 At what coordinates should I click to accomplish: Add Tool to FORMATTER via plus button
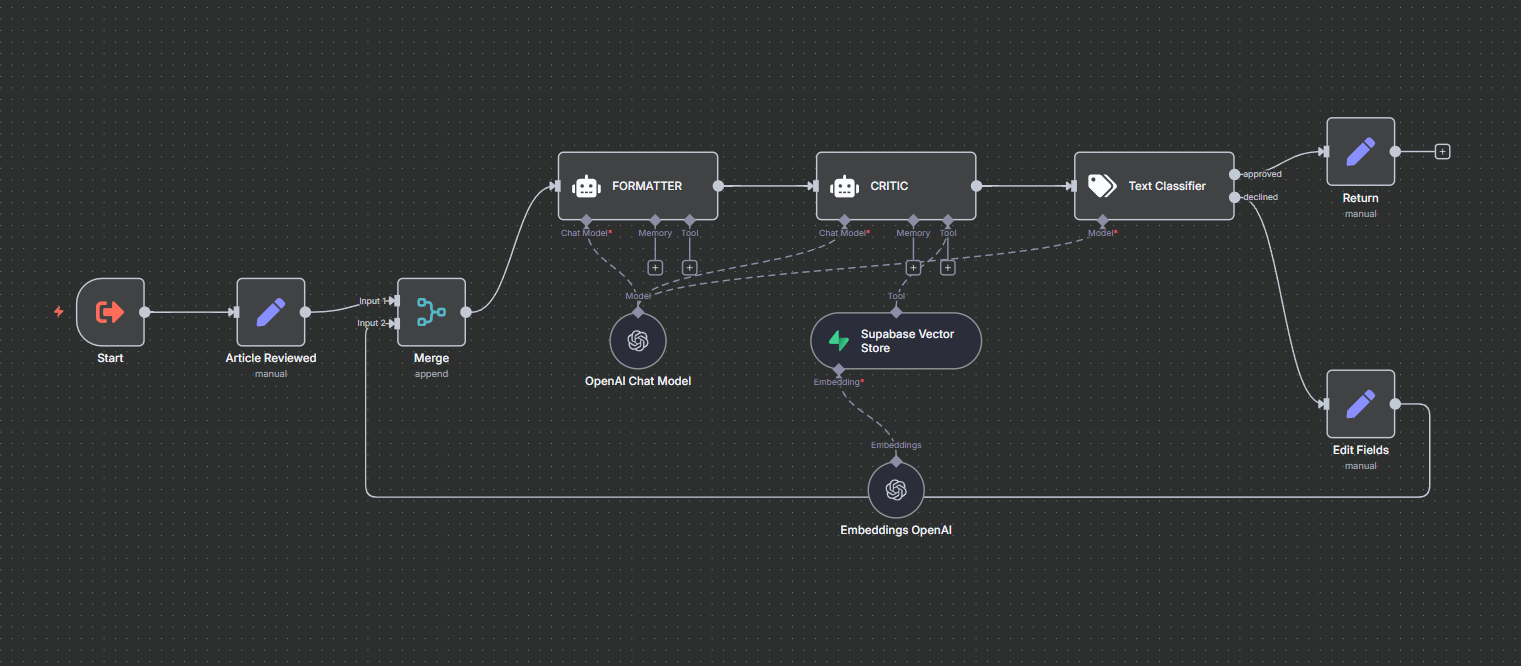(x=690, y=267)
